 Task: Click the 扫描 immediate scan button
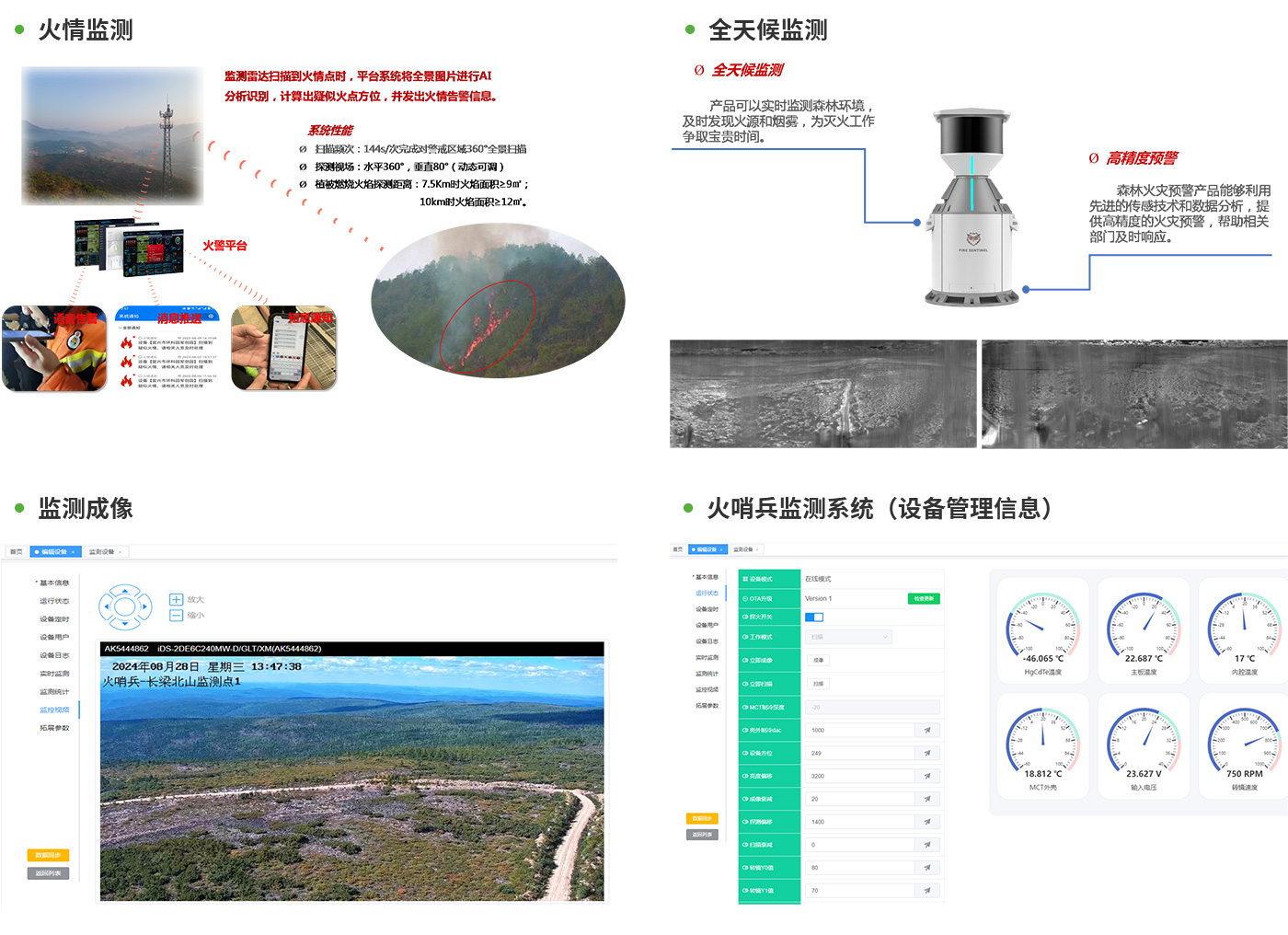pos(818,684)
